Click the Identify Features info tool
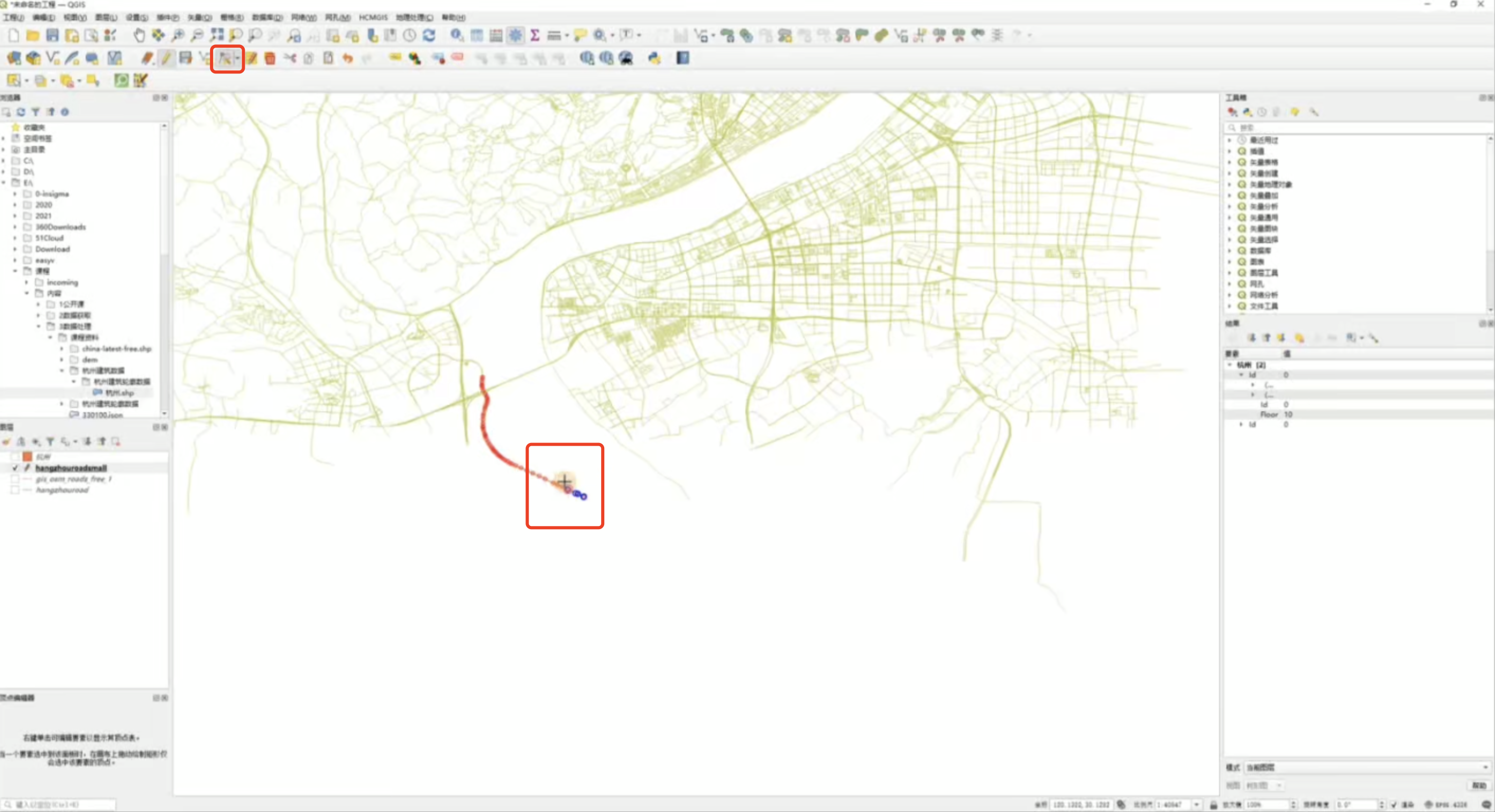This screenshot has height=812, width=1495. [x=457, y=35]
